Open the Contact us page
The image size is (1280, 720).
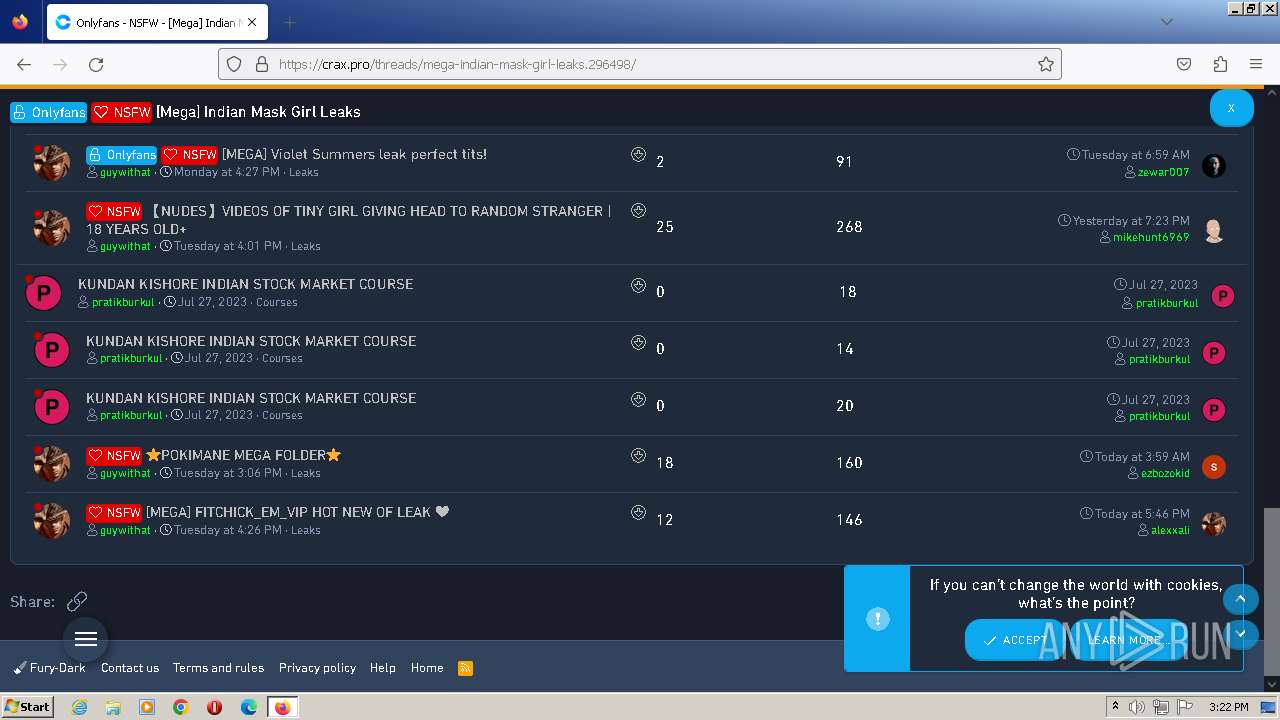pos(130,668)
